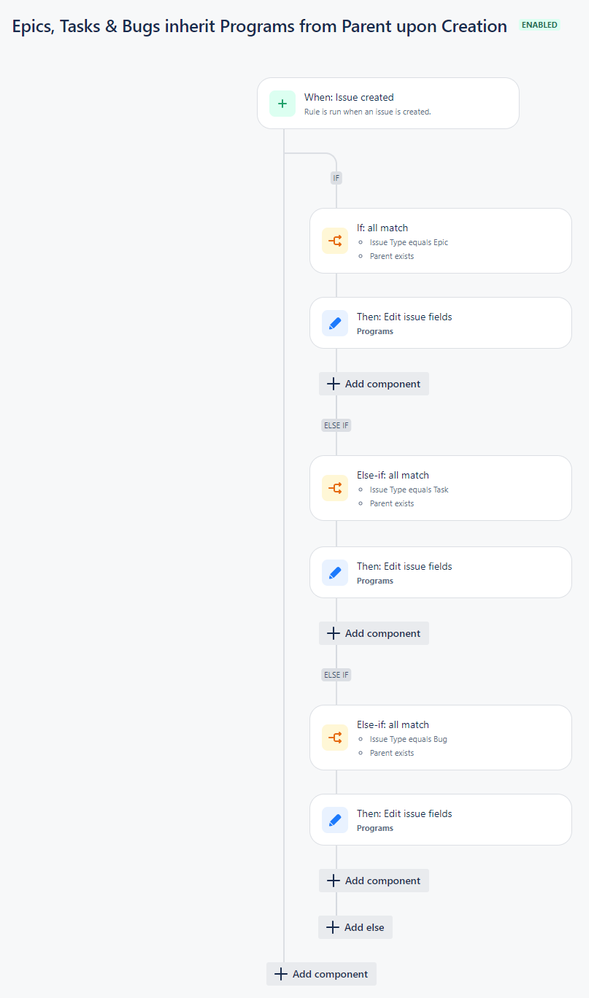
Task: Click the ENABLED status badge
Action: pyautogui.click(x=539, y=25)
